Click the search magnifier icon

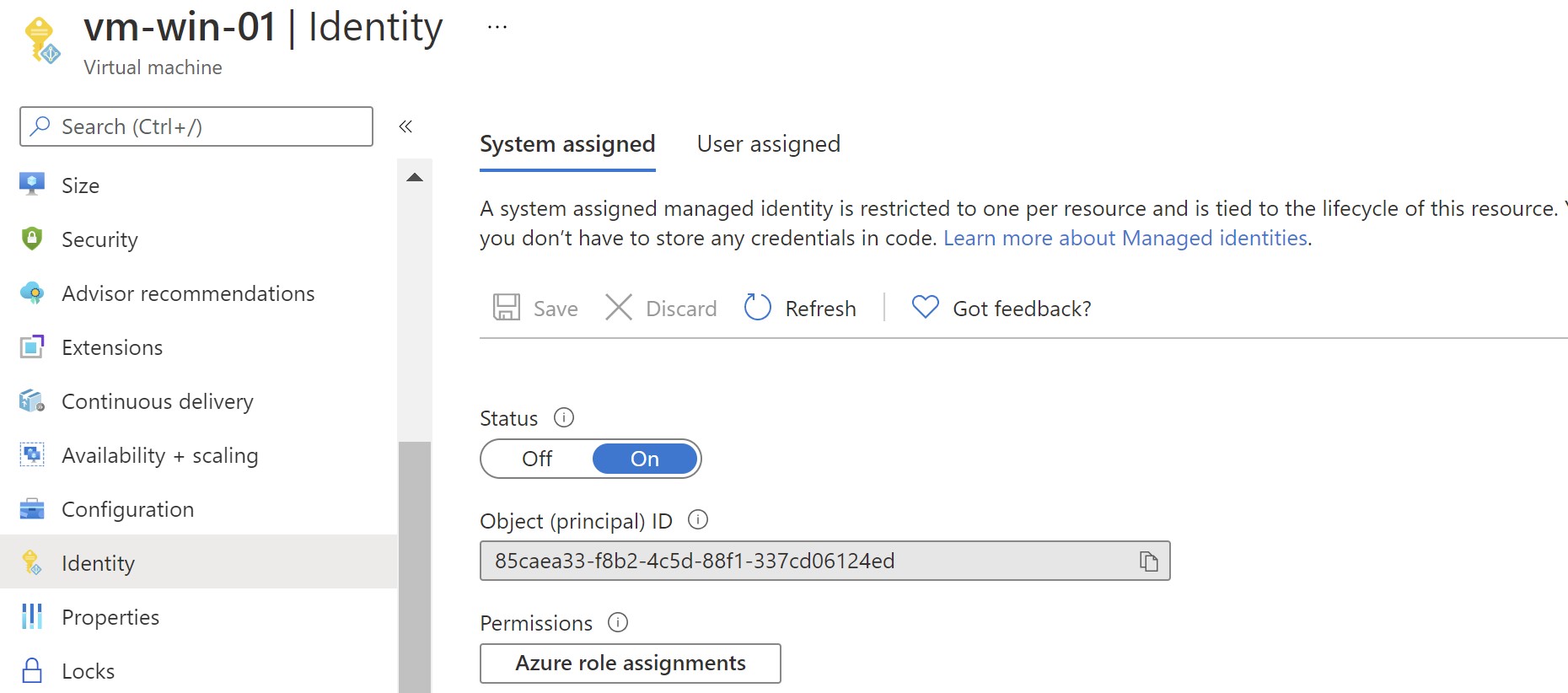40,126
